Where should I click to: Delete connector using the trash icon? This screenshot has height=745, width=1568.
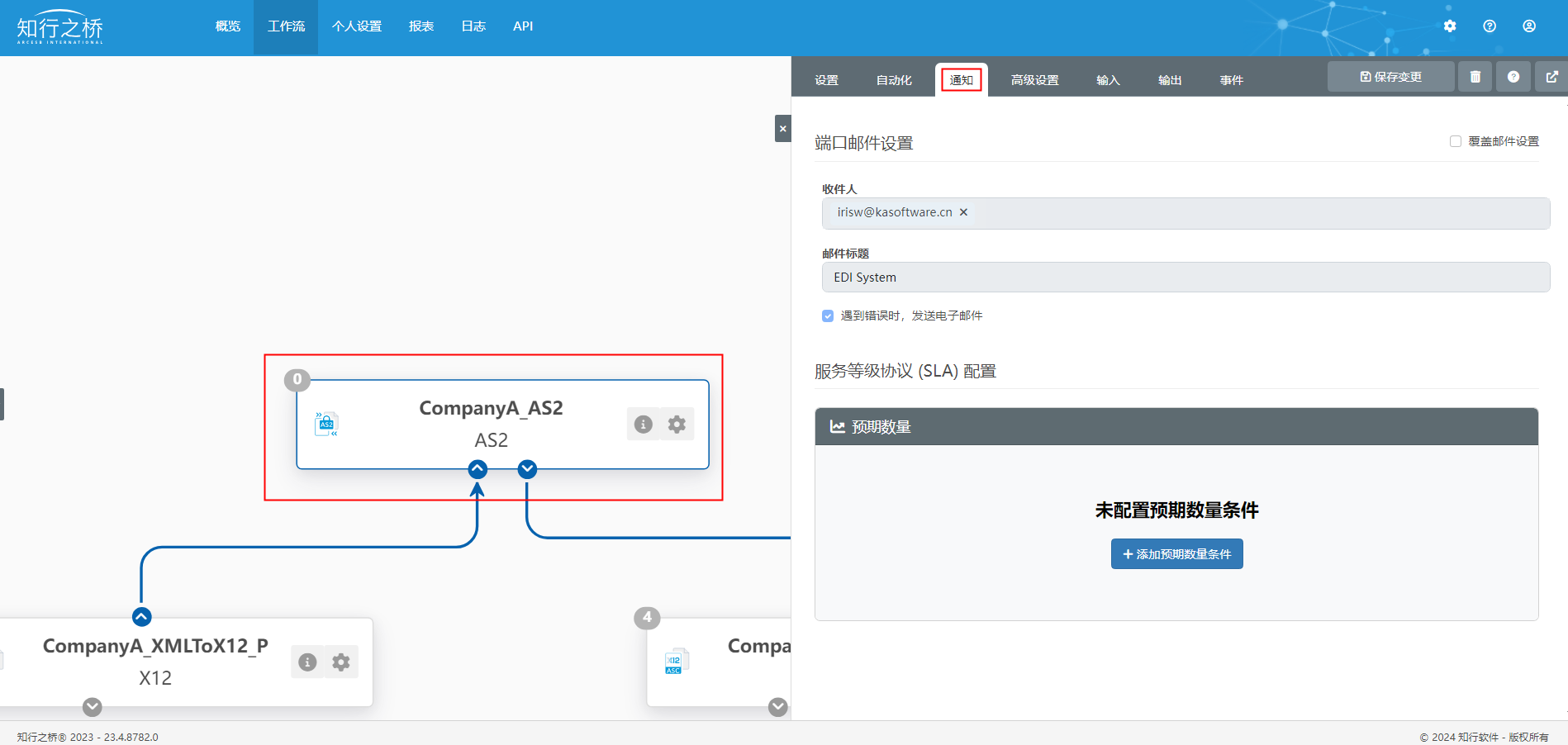click(x=1475, y=77)
